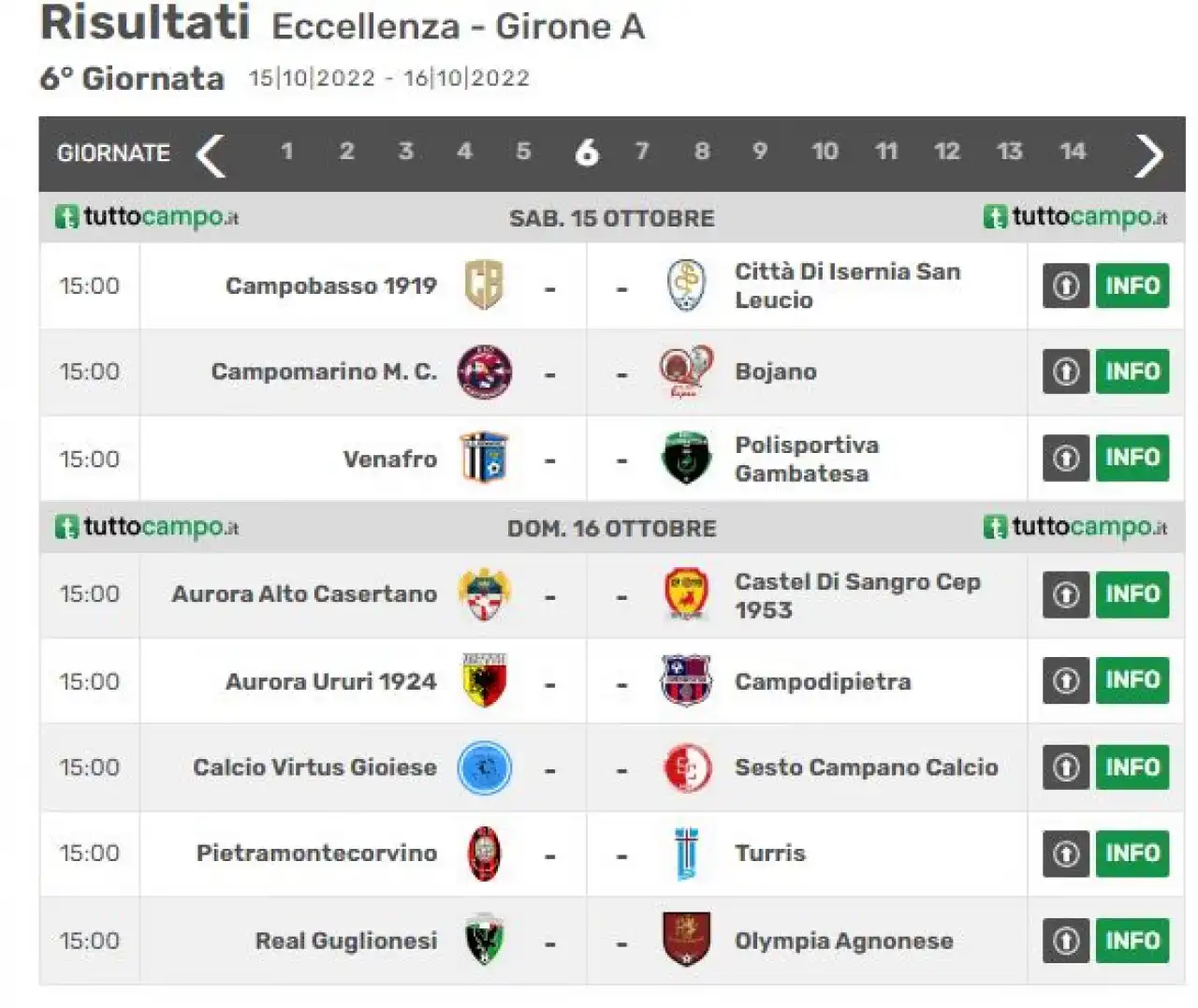Open INFO for Aurora Alto Casertano match
Image resolution: width=1198 pixels, height=1008 pixels.
(1132, 594)
